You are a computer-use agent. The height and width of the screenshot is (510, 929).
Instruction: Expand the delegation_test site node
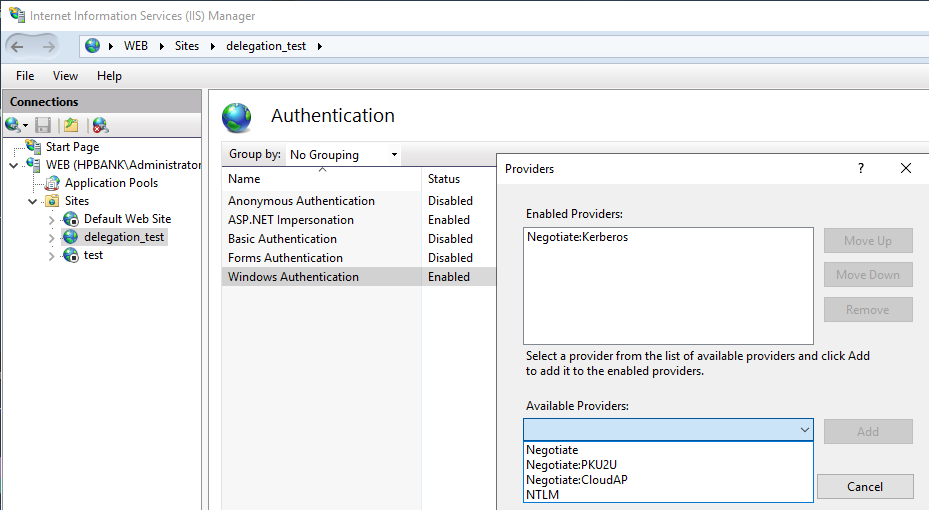[x=52, y=238]
